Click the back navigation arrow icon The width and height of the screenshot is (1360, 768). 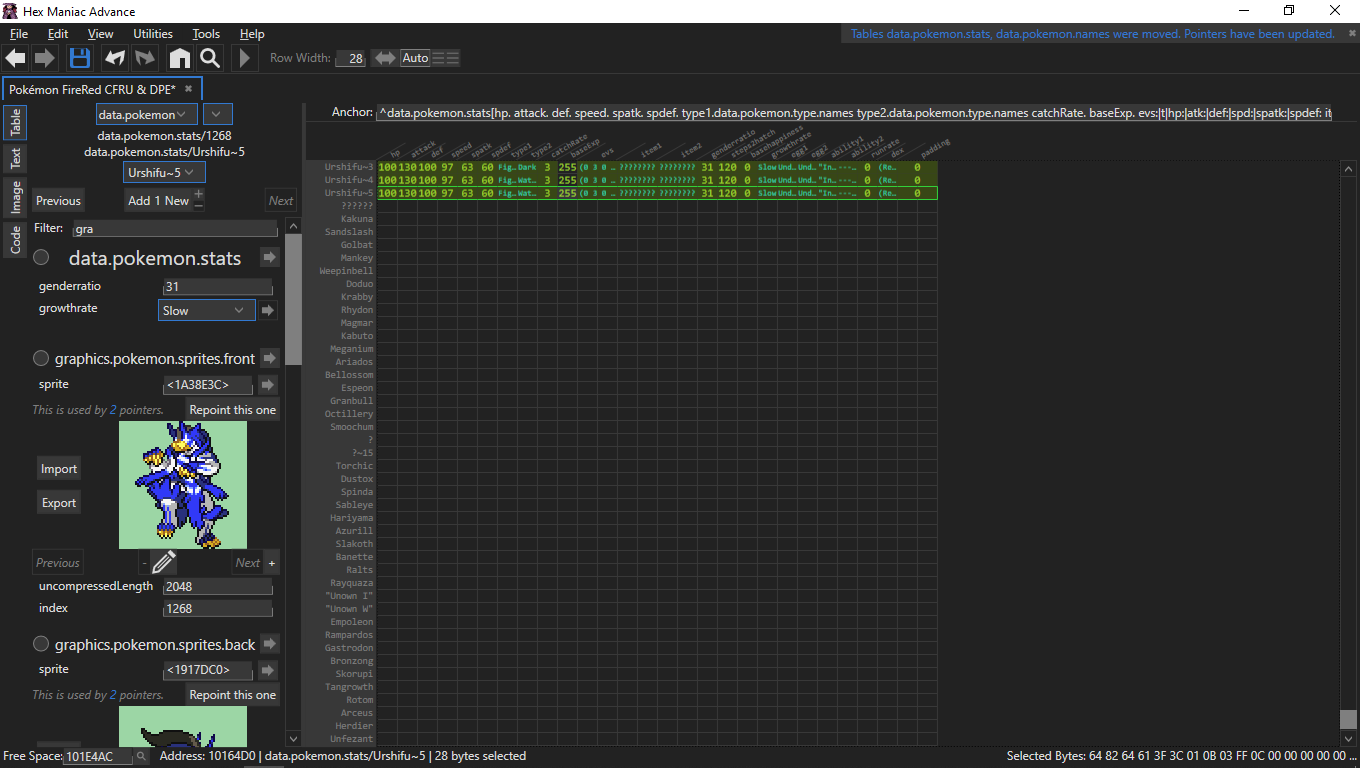coord(16,58)
